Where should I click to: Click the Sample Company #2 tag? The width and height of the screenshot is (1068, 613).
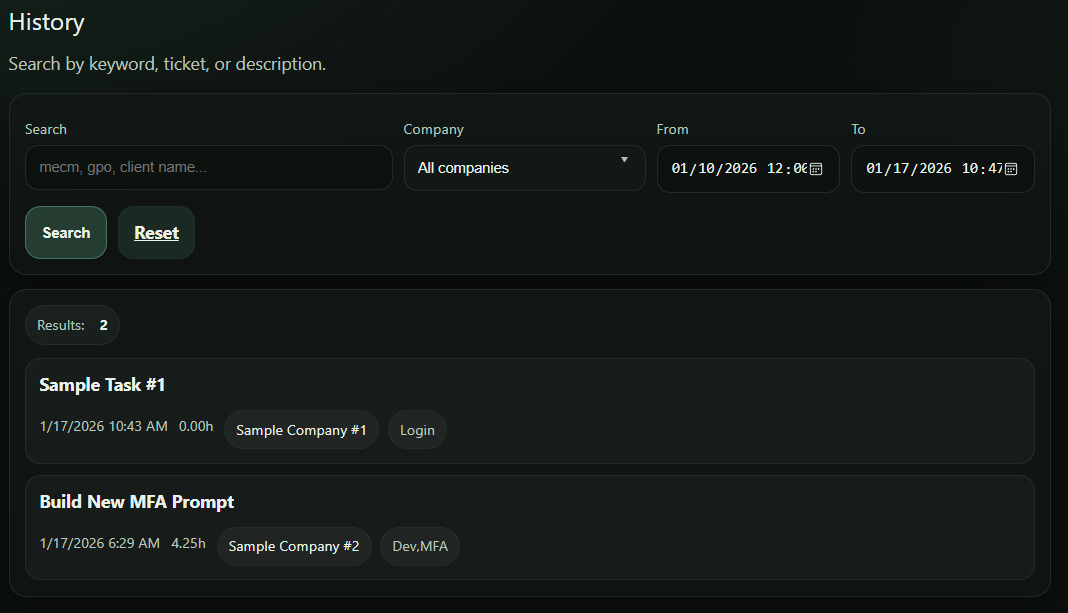[x=294, y=546]
